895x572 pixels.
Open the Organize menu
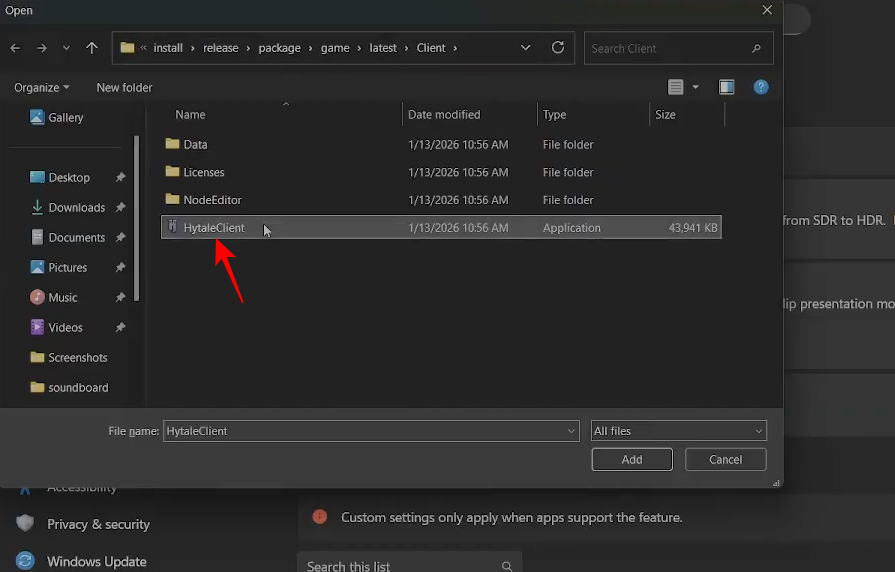point(42,88)
